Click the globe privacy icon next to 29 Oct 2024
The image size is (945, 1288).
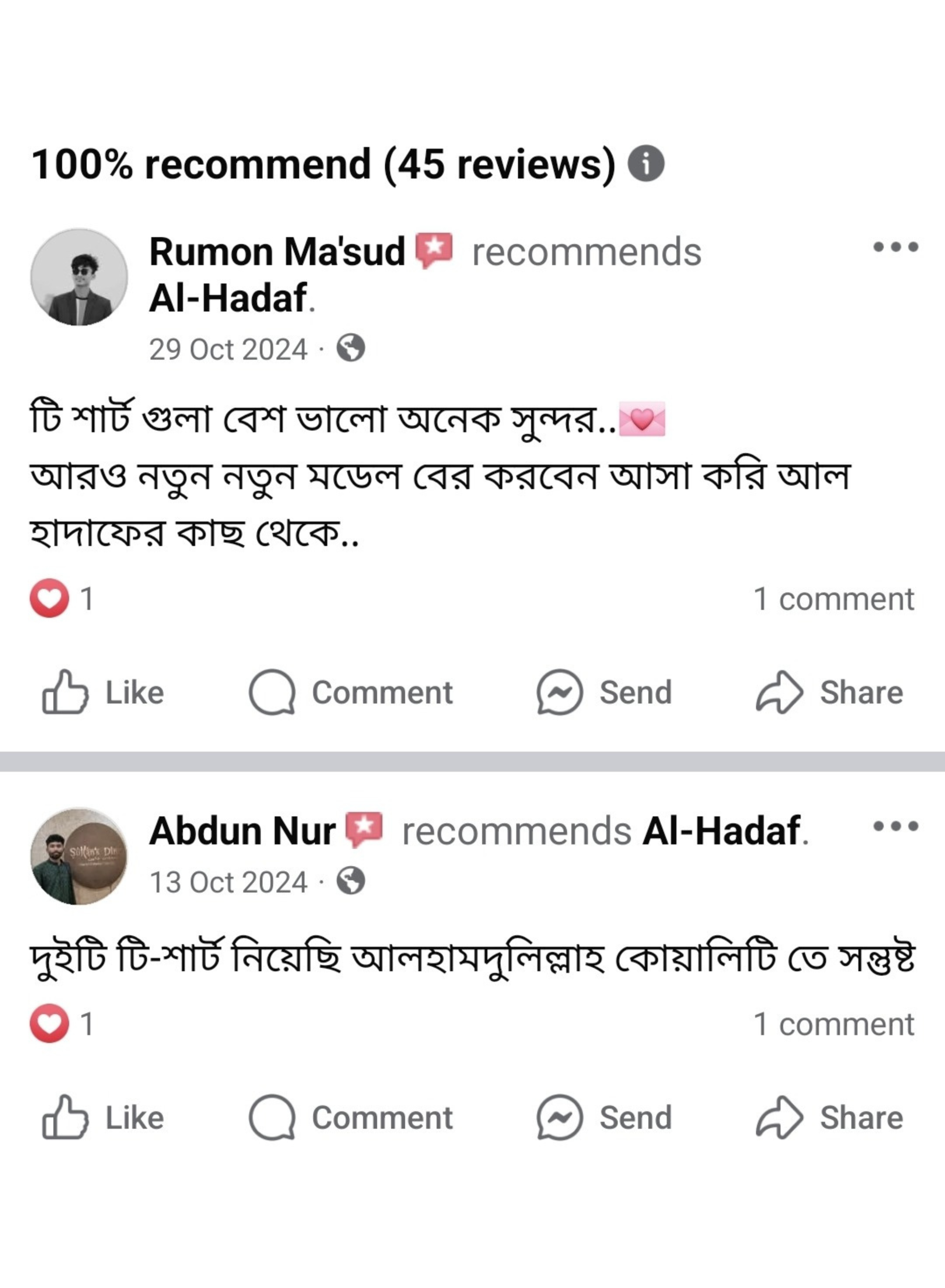pyautogui.click(x=351, y=348)
